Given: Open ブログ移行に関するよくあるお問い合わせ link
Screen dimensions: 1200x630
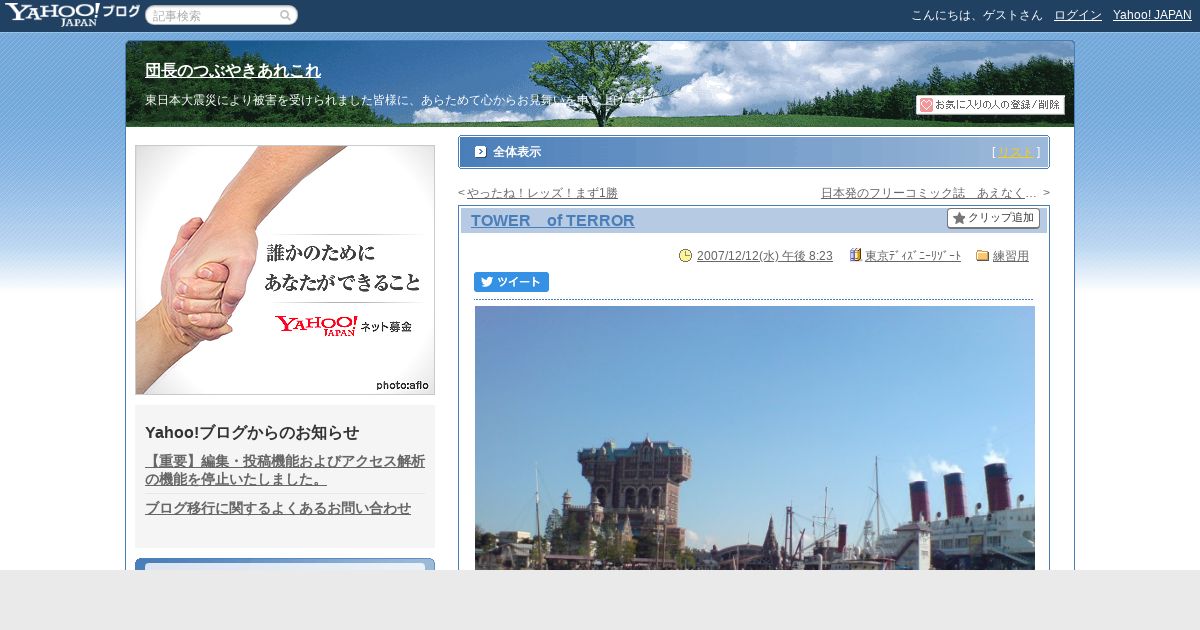Looking at the screenshot, I should pos(278,508).
